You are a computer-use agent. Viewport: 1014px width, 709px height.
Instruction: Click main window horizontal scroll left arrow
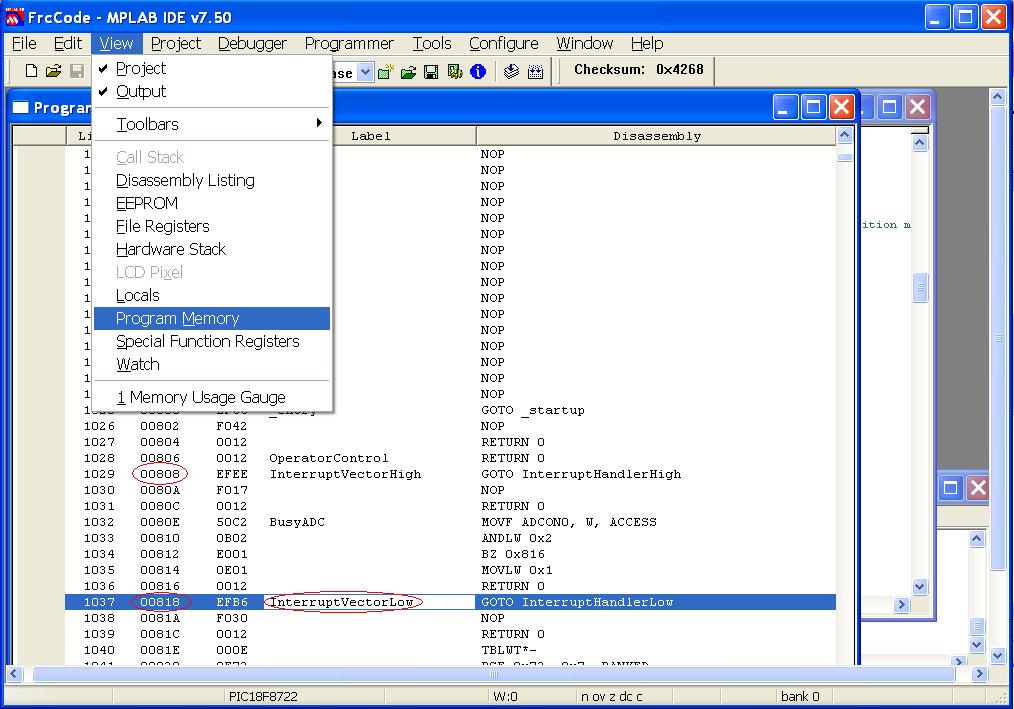[x=14, y=674]
